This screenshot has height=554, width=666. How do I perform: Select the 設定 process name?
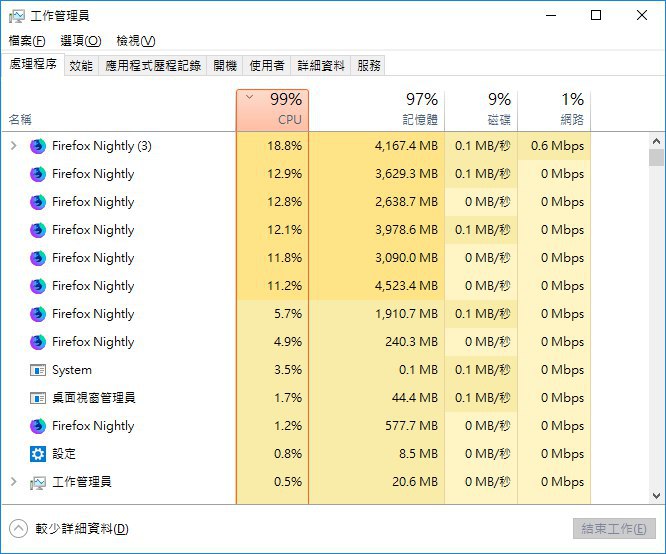pyautogui.click(x=64, y=454)
